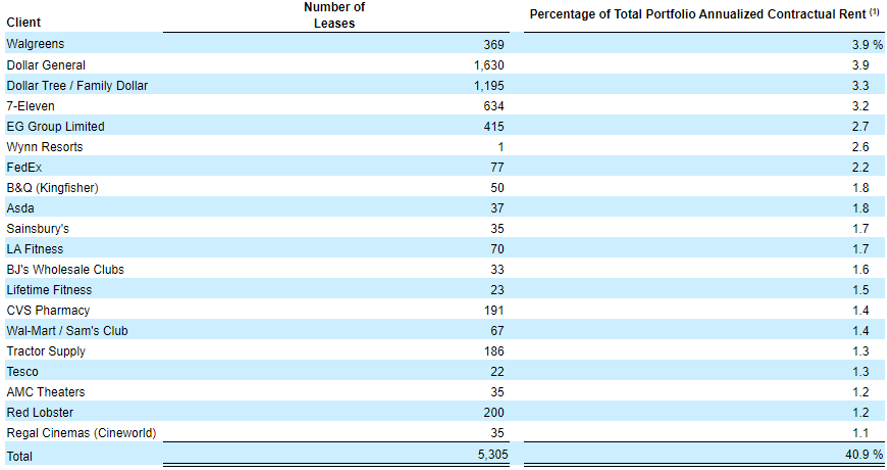Select the Tractor Supply client name

tap(46, 351)
